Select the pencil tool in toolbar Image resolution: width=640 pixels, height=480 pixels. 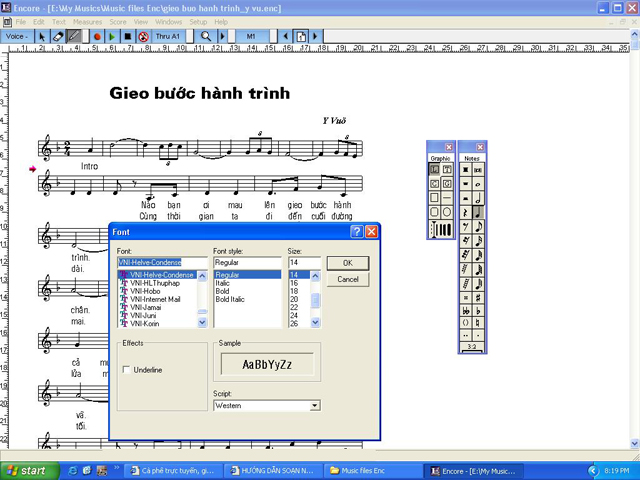pyautogui.click(x=74, y=36)
